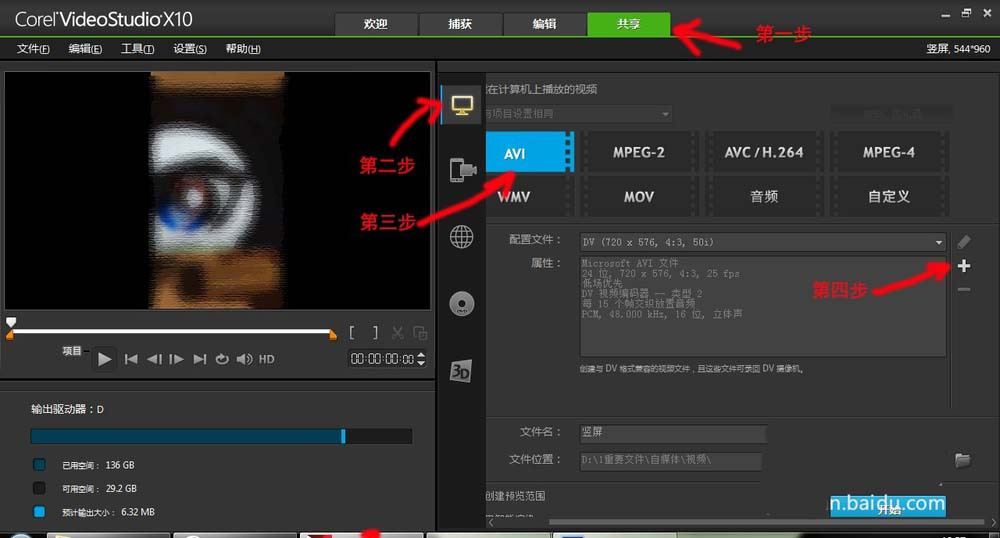Viewport: 1000px width, 538px height.
Task: Select the Device output category icon
Action: point(462,170)
